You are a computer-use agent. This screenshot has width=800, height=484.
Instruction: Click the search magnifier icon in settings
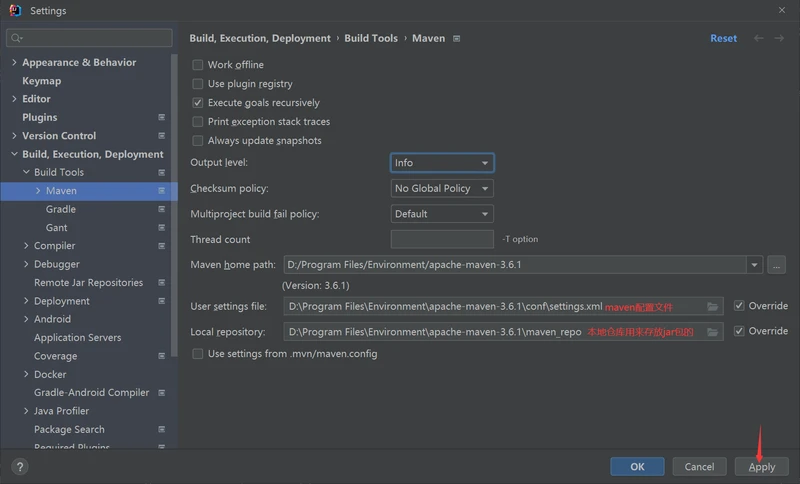[x=16, y=38]
